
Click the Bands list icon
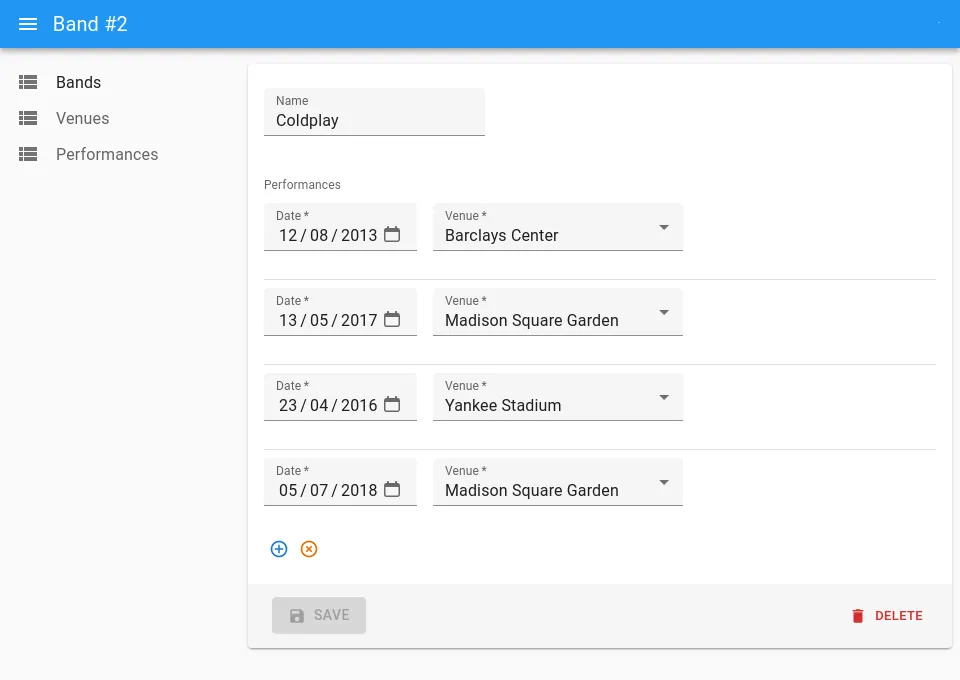tap(28, 82)
